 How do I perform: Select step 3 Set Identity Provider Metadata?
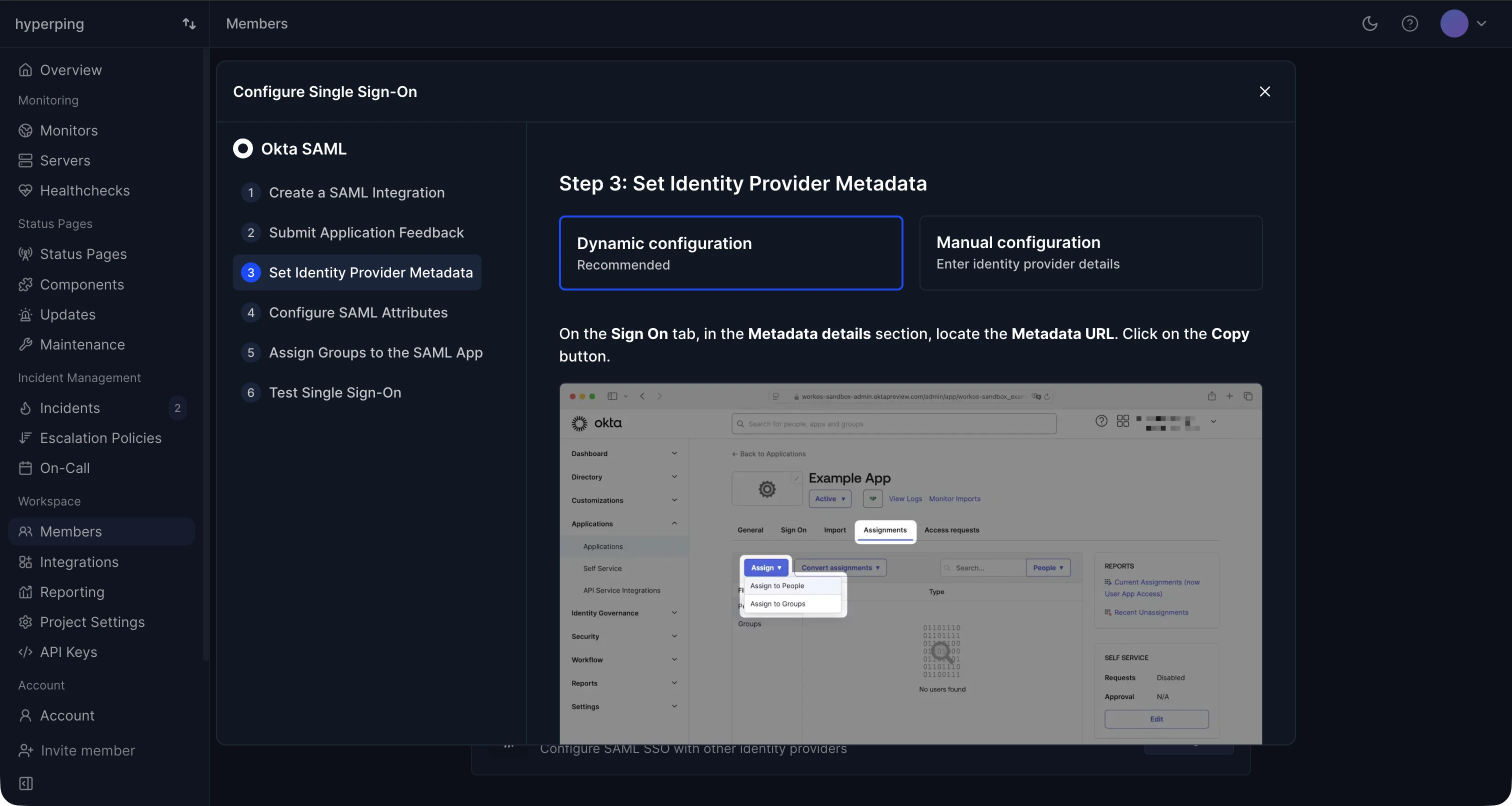tap(357, 272)
